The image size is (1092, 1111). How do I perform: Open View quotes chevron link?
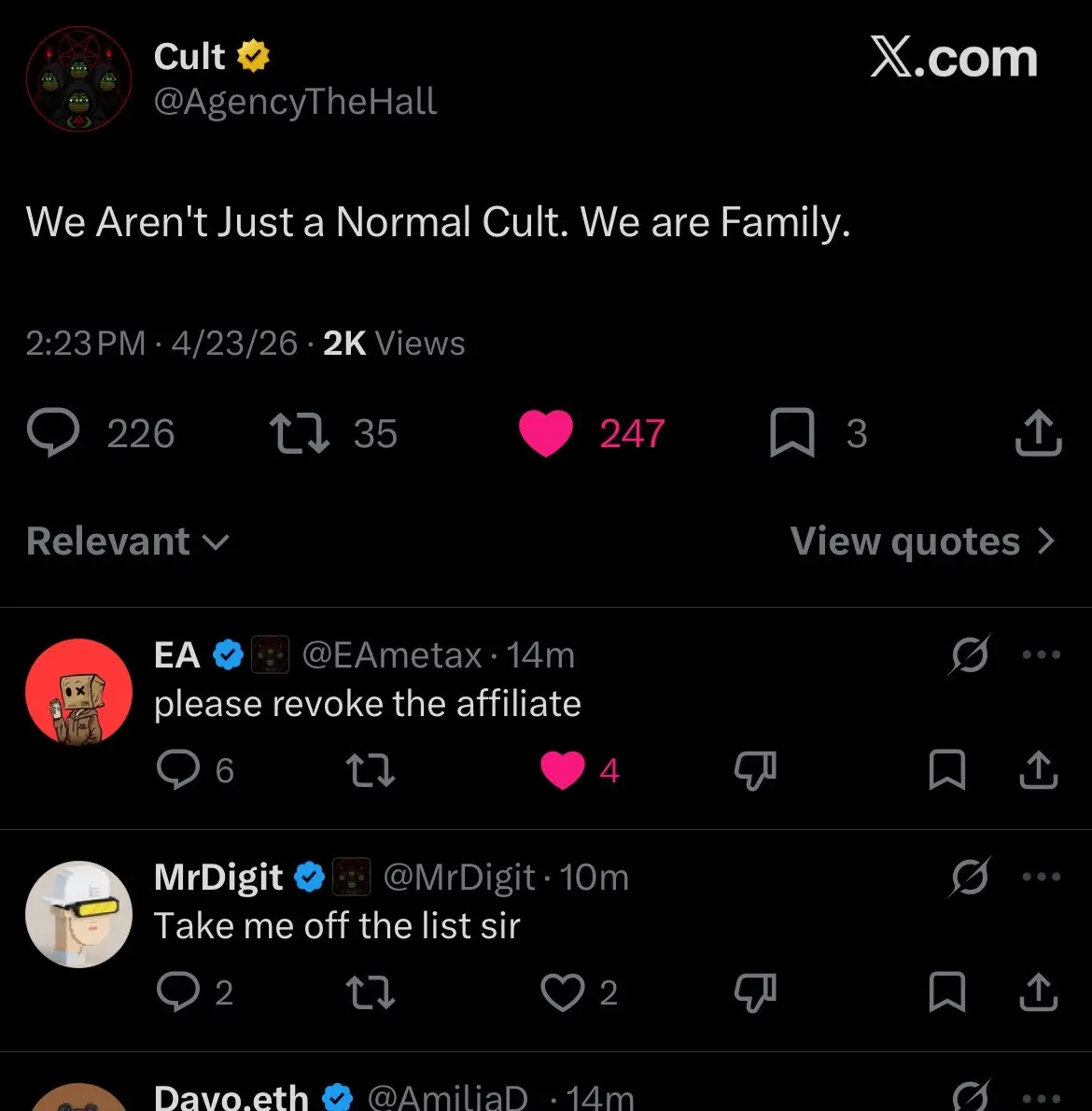click(x=923, y=541)
